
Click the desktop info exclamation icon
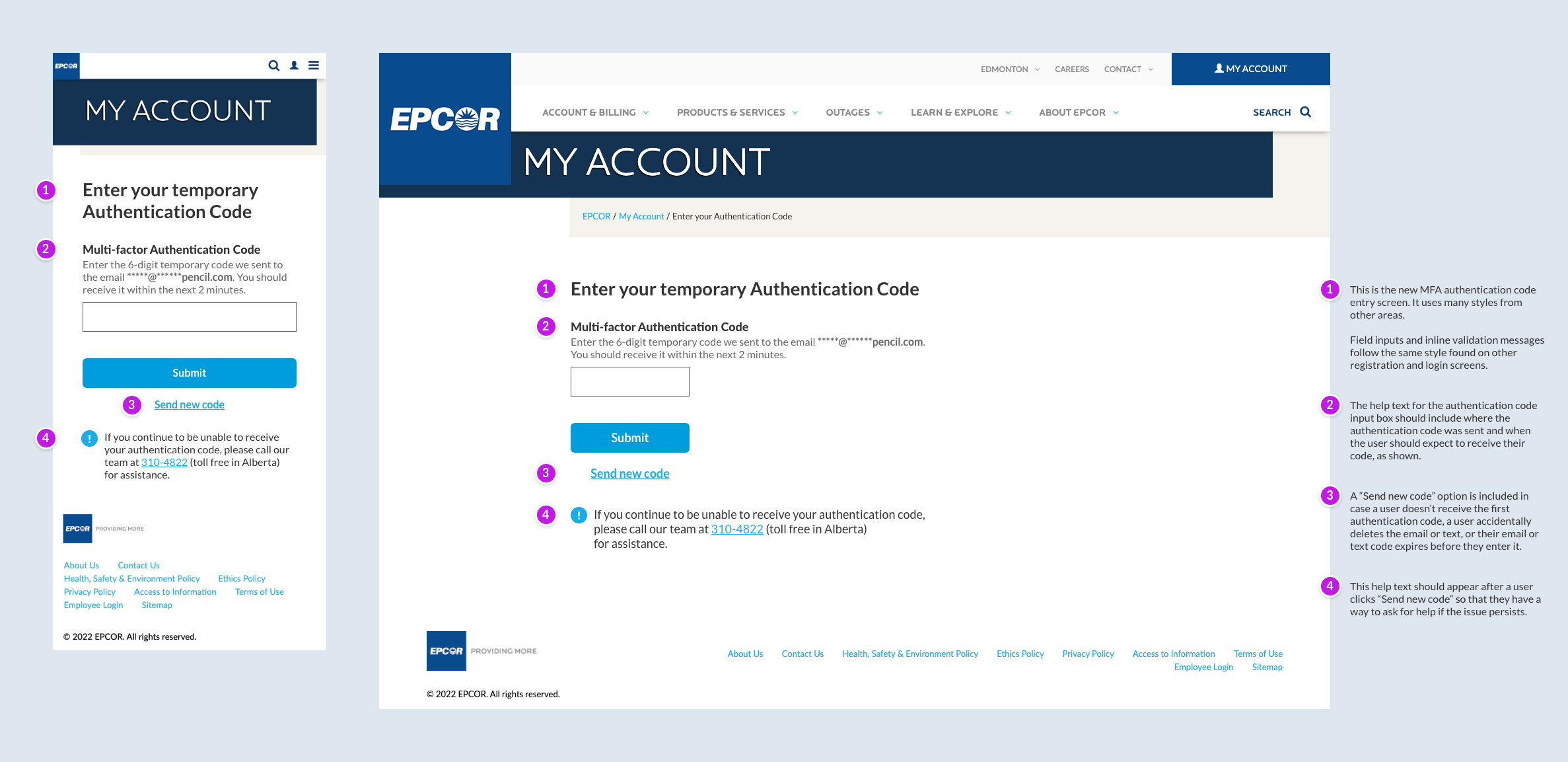click(579, 515)
